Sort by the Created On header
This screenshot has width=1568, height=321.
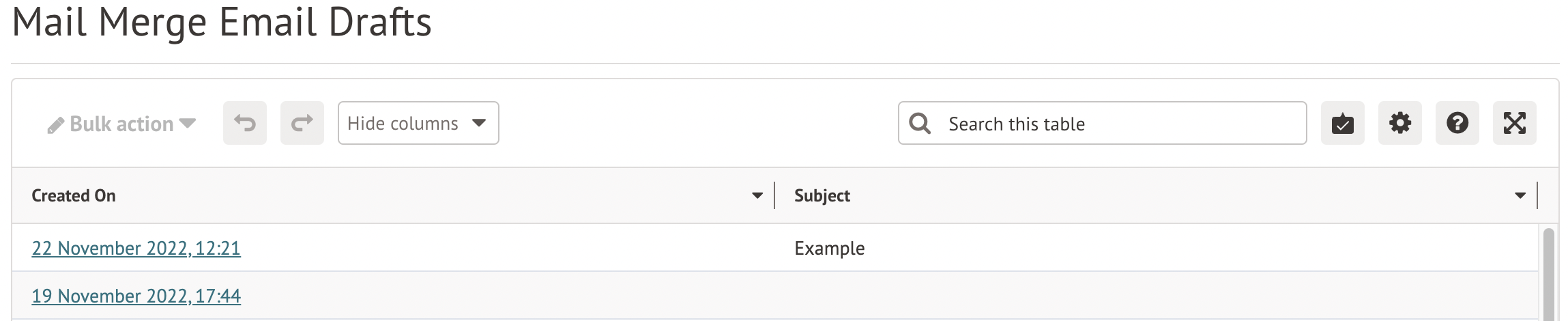(74, 196)
